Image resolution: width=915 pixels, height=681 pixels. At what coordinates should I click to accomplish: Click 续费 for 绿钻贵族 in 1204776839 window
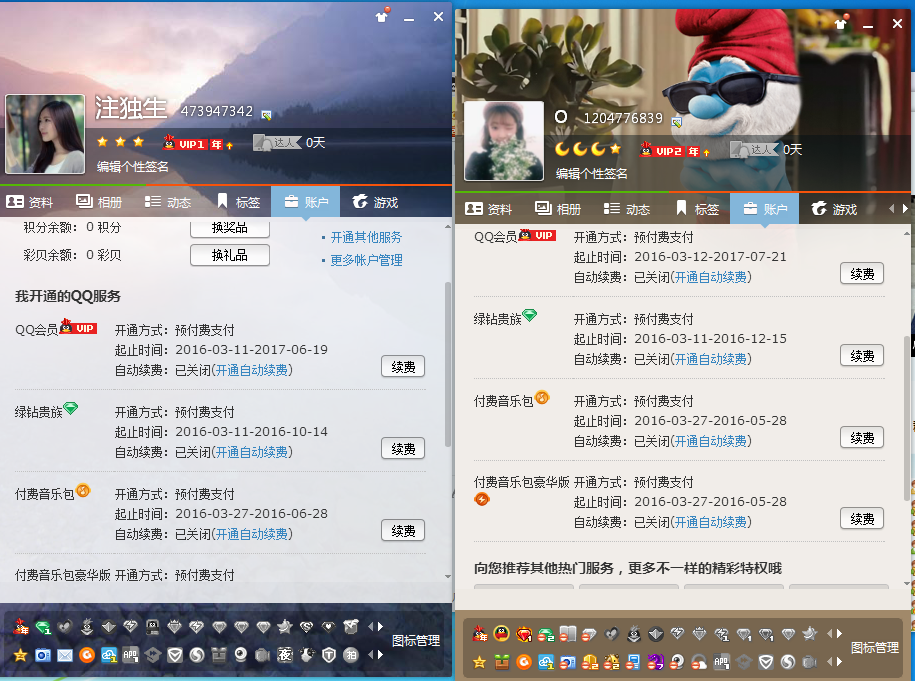[862, 356]
